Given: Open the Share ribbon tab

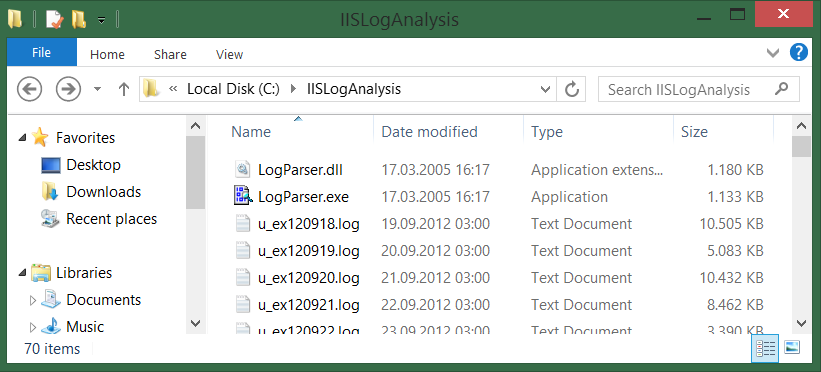Looking at the screenshot, I should coord(170,54).
